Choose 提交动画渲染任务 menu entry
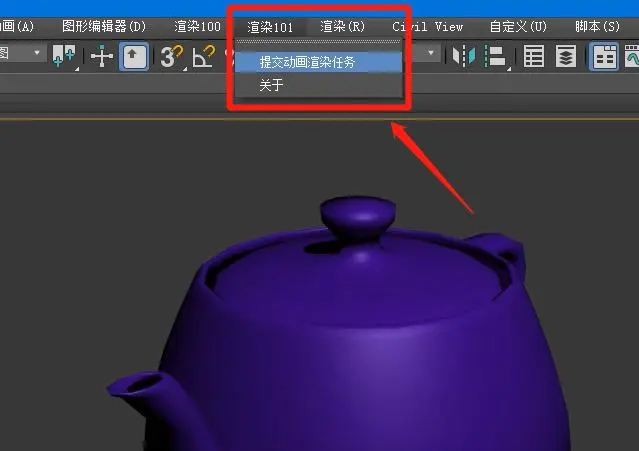Screen dimensions: 639x451 pyautogui.click(x=319, y=62)
